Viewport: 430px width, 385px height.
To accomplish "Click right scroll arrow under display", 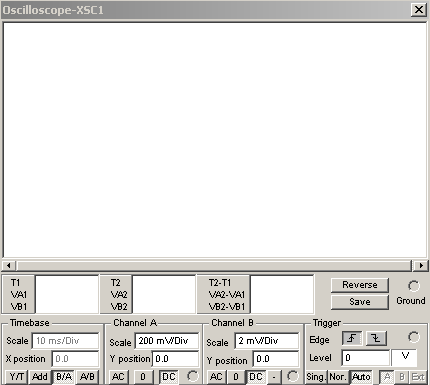I will coord(421,266).
